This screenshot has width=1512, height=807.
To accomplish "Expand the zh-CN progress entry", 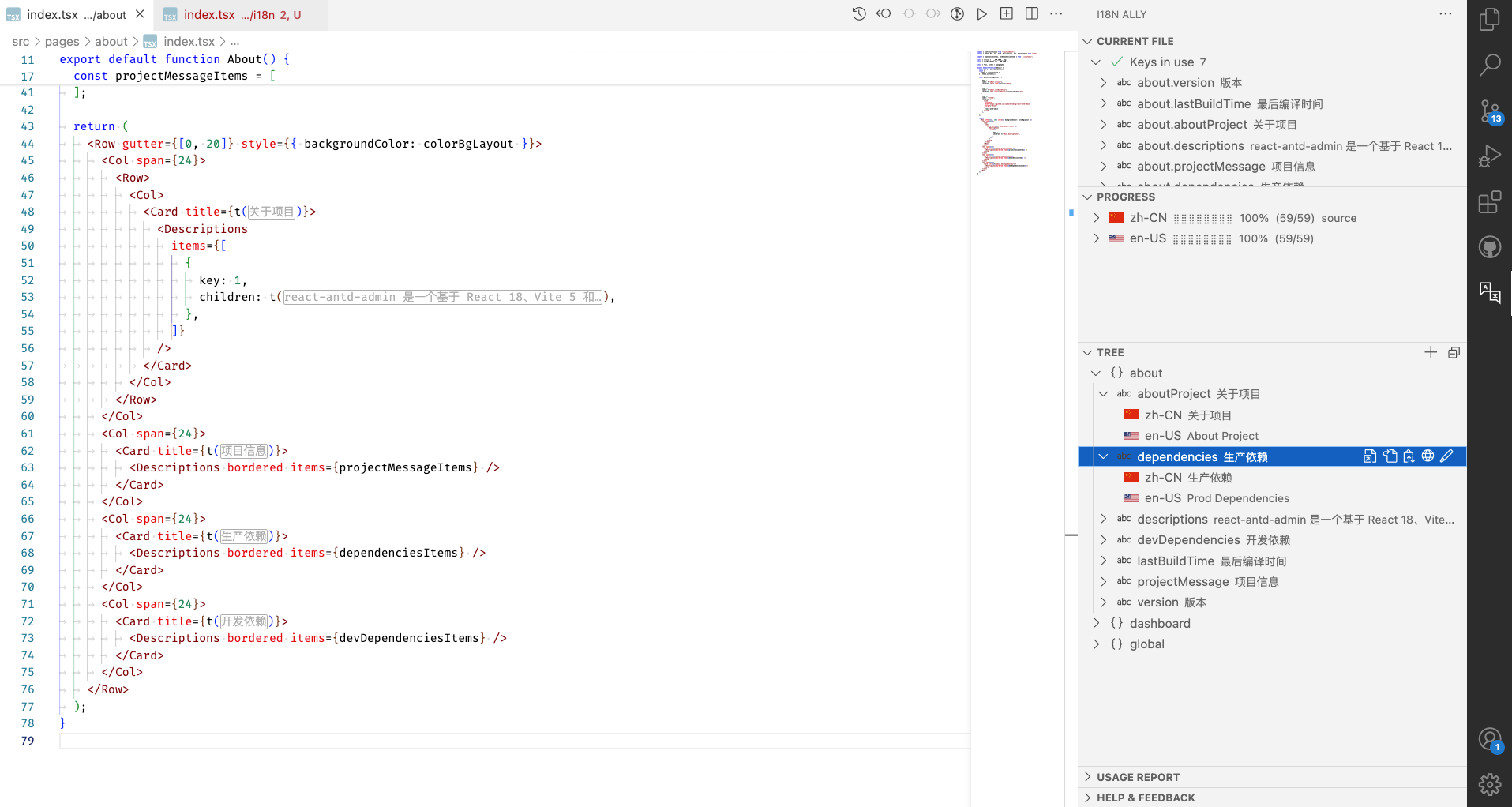I will click(x=1097, y=218).
